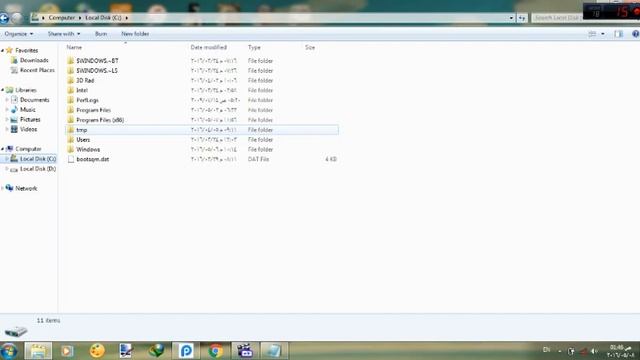
Task: Click the Intel folder icon
Action: (71, 90)
